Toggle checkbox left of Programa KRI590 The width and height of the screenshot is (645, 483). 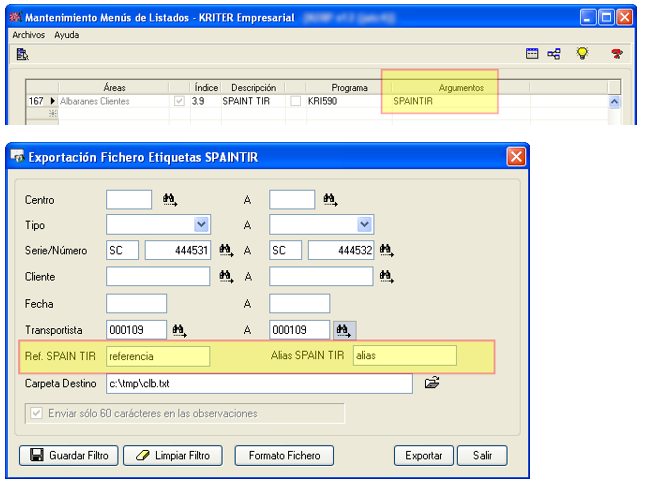pos(295,102)
